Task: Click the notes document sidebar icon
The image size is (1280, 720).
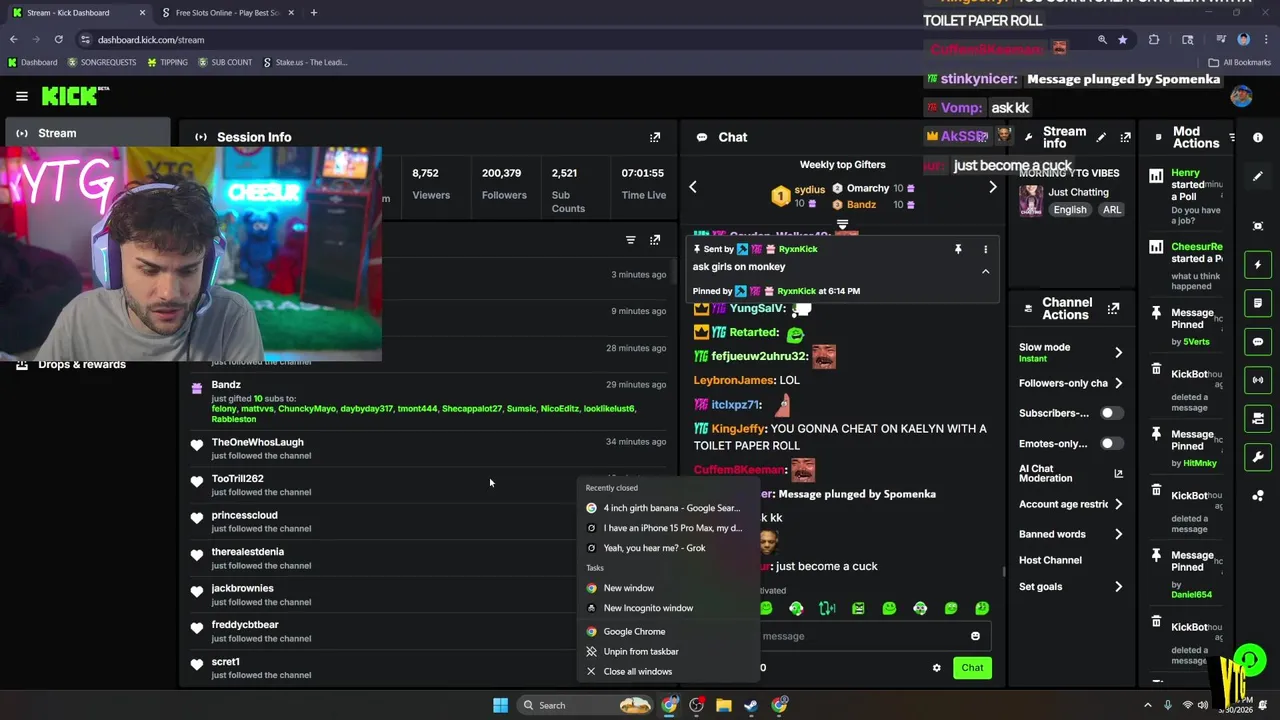Action: [x=1258, y=303]
